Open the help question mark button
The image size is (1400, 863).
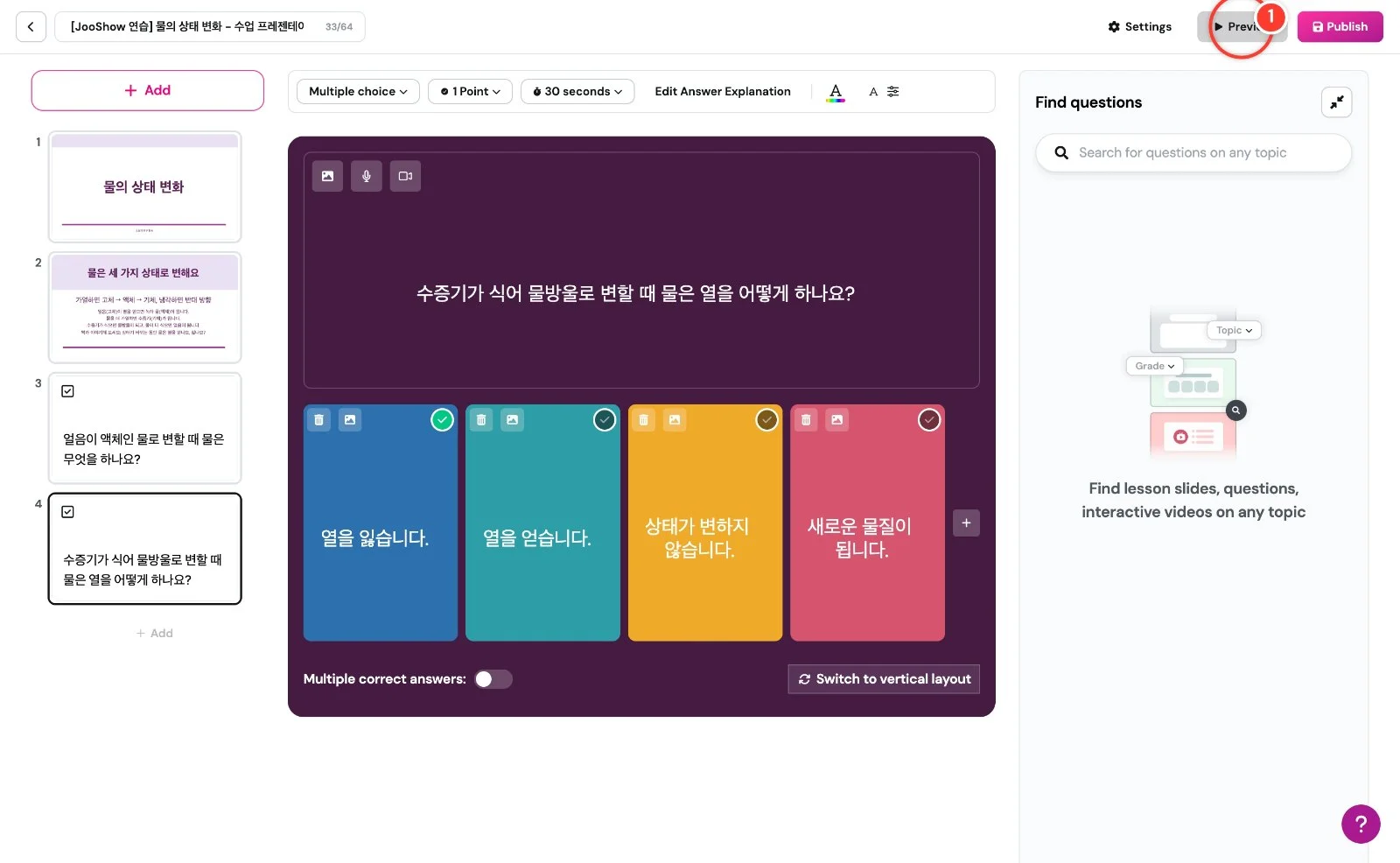click(1361, 824)
